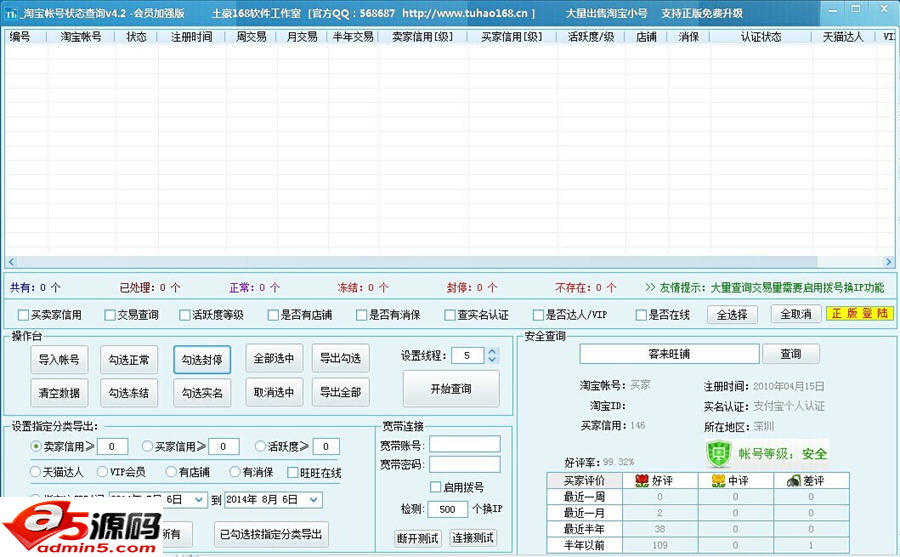Click the black 差评 rating icon
The width and height of the screenshot is (900, 557).
792,481
